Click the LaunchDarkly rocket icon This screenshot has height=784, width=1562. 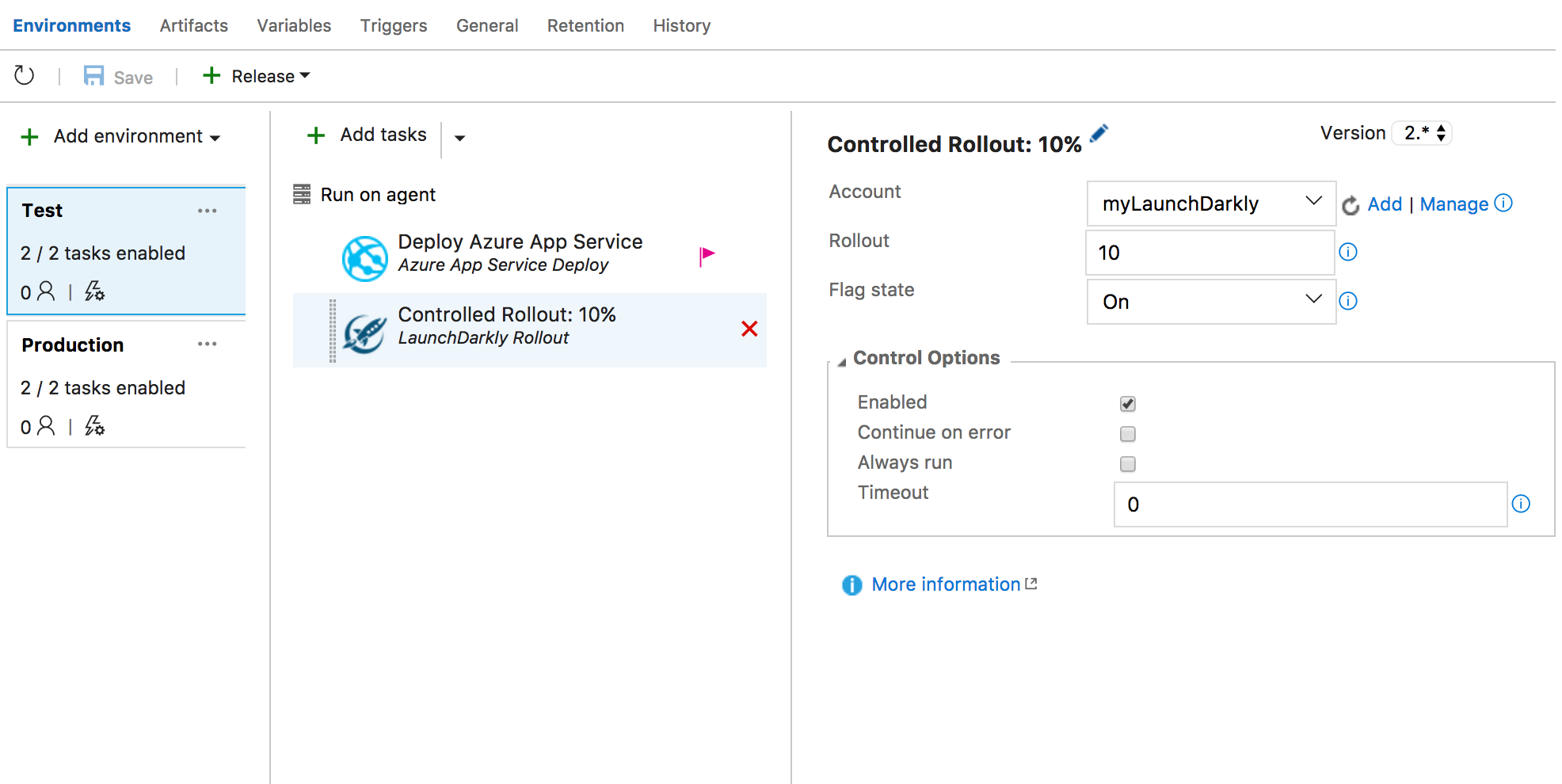coord(364,333)
